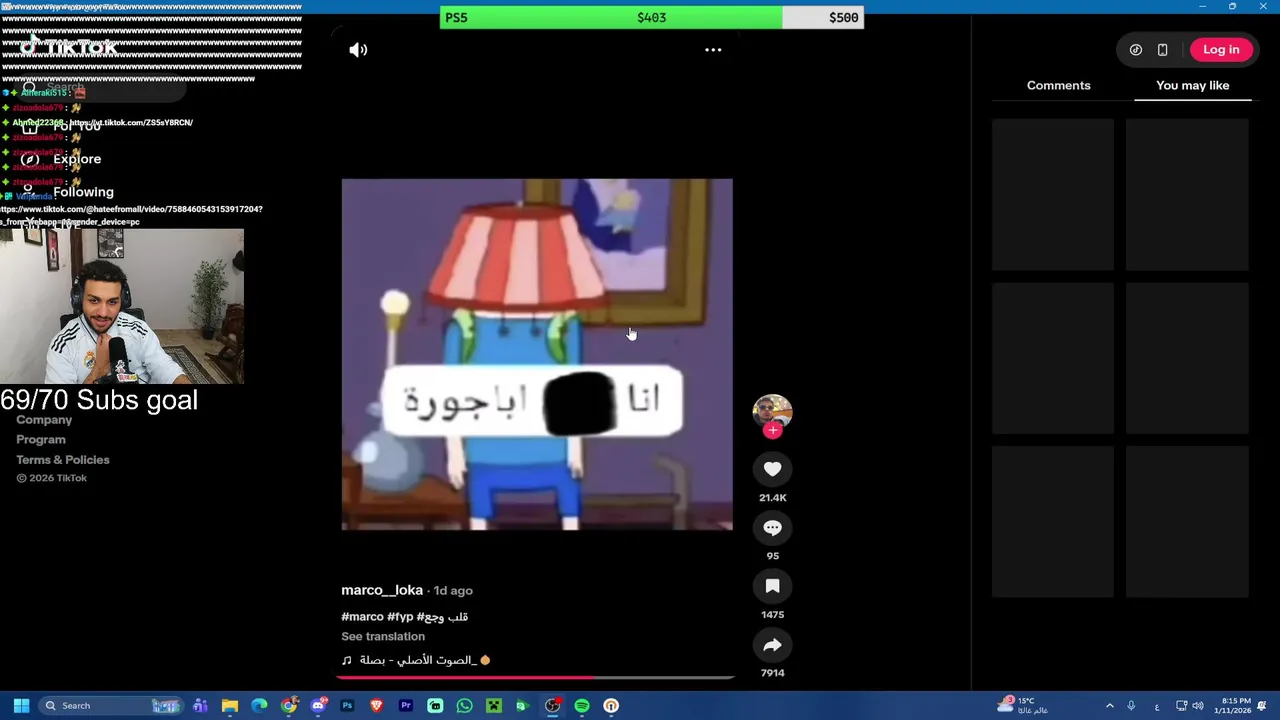The image size is (1280, 720).
Task: Open the original sound music link
Action: pos(416,660)
